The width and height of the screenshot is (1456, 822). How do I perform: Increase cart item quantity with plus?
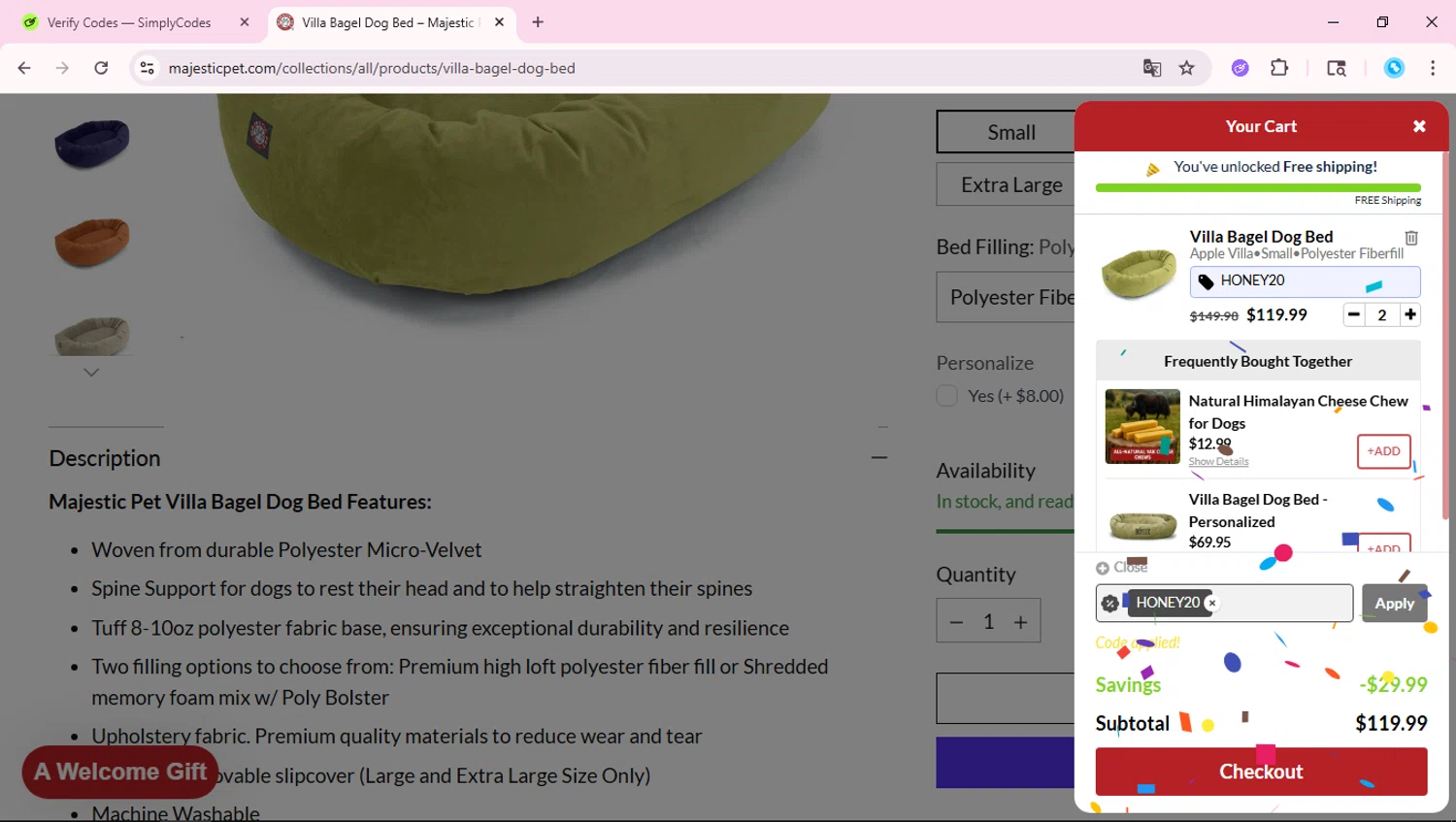(1410, 314)
